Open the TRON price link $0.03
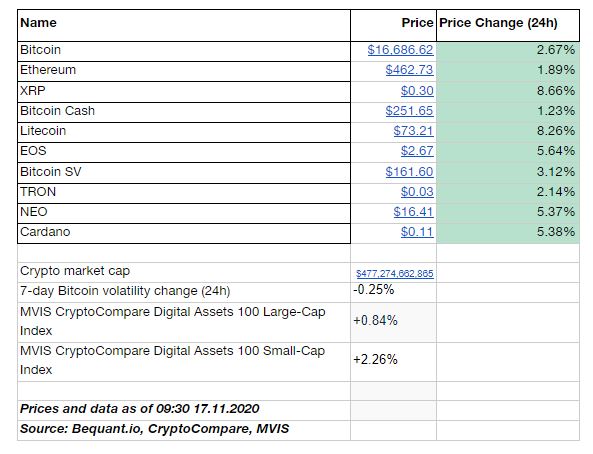593x454 pixels. [x=417, y=192]
